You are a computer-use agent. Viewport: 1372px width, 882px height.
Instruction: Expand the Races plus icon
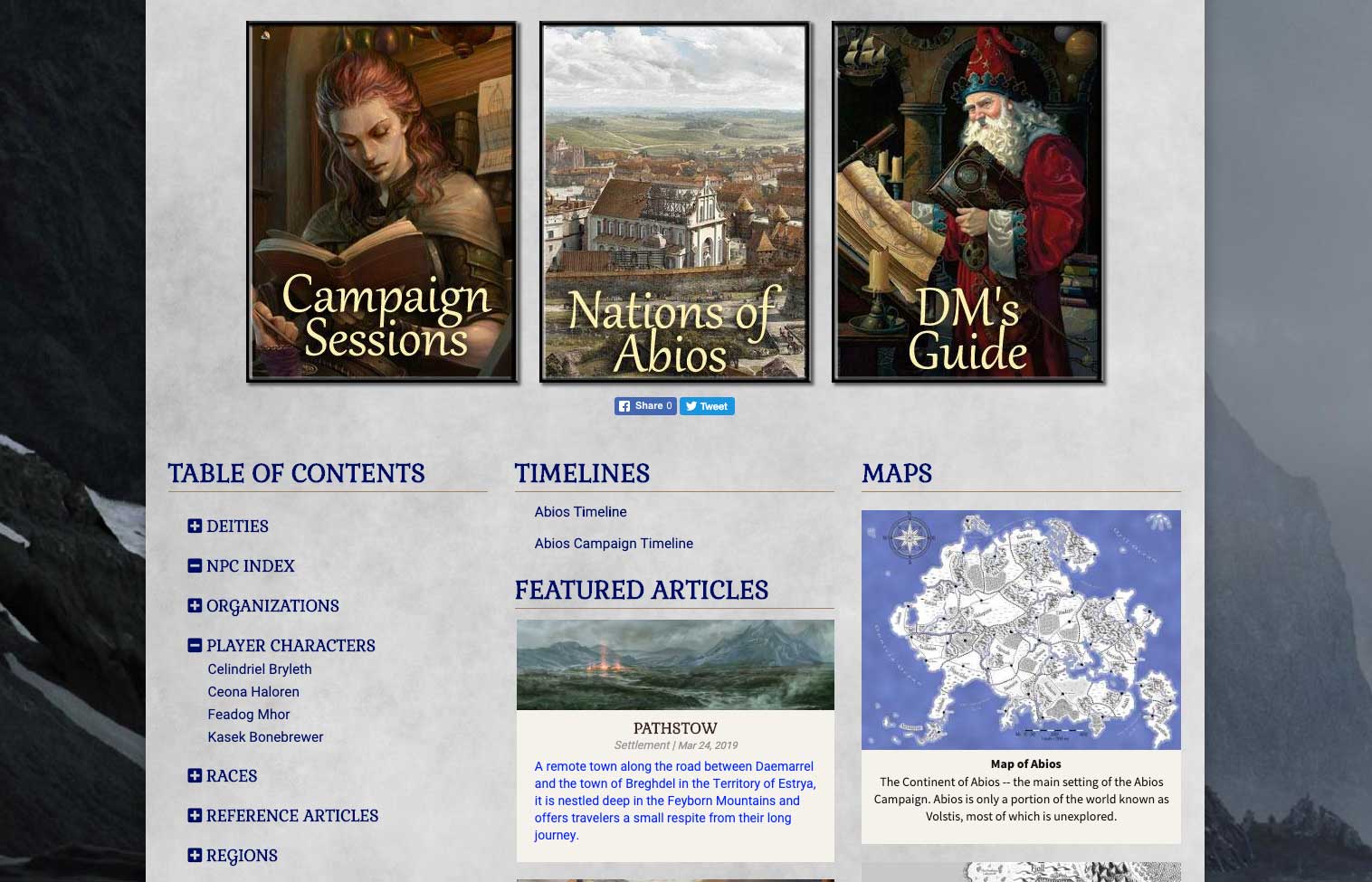point(195,775)
